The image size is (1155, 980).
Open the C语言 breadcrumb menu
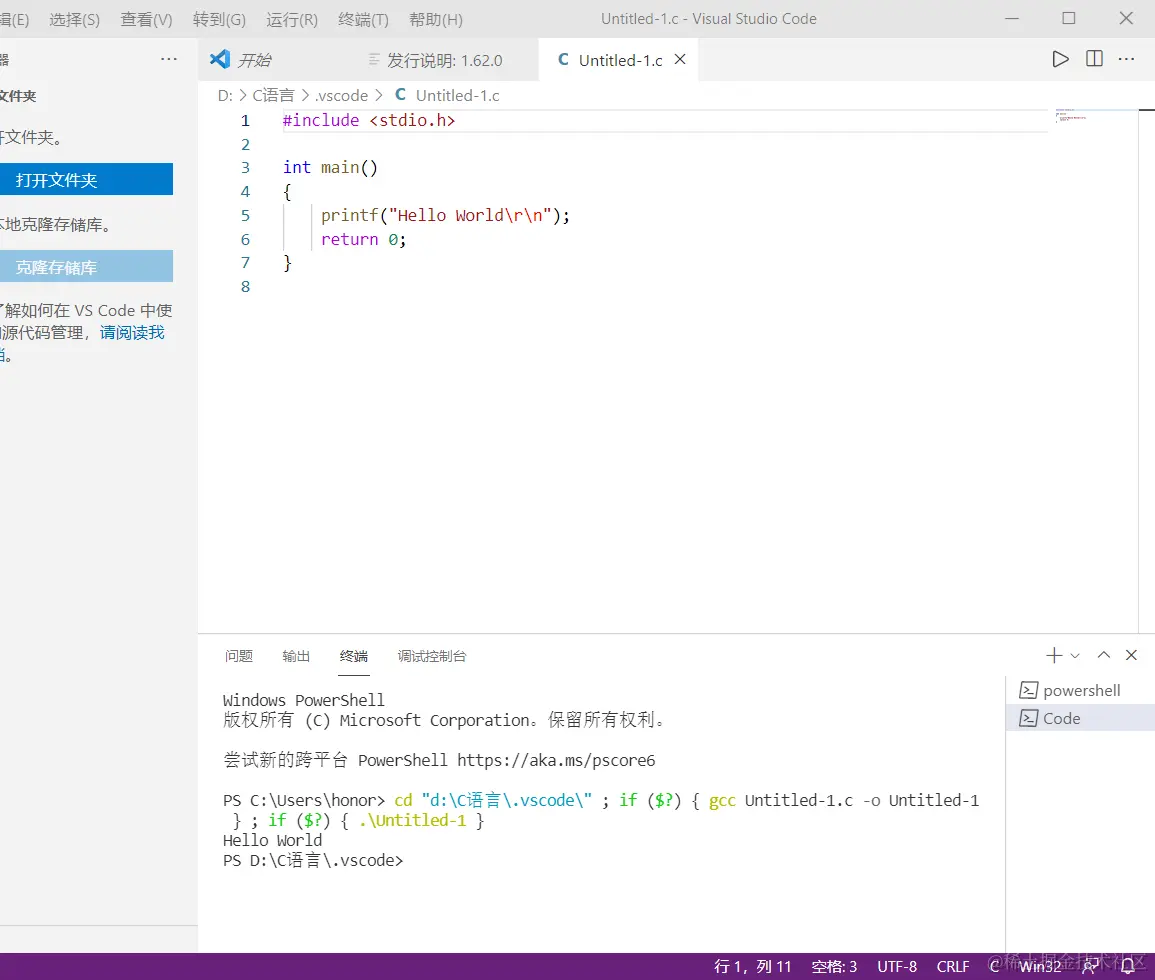[x=272, y=95]
